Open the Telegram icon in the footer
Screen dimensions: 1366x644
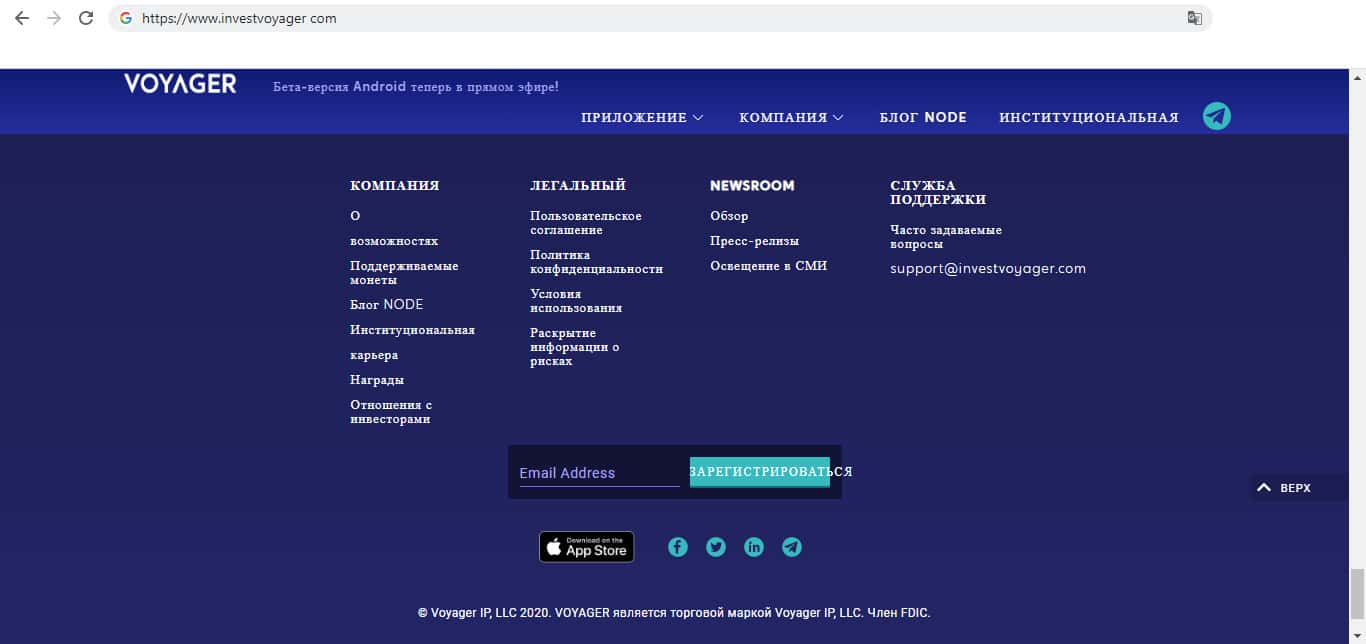coord(792,547)
